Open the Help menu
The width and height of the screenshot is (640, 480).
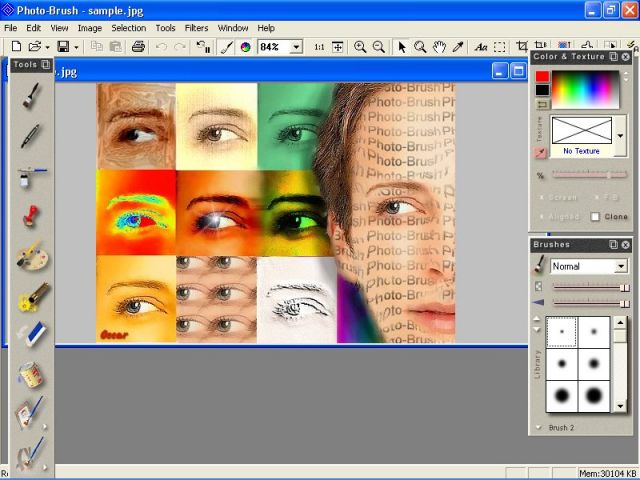[x=266, y=28]
